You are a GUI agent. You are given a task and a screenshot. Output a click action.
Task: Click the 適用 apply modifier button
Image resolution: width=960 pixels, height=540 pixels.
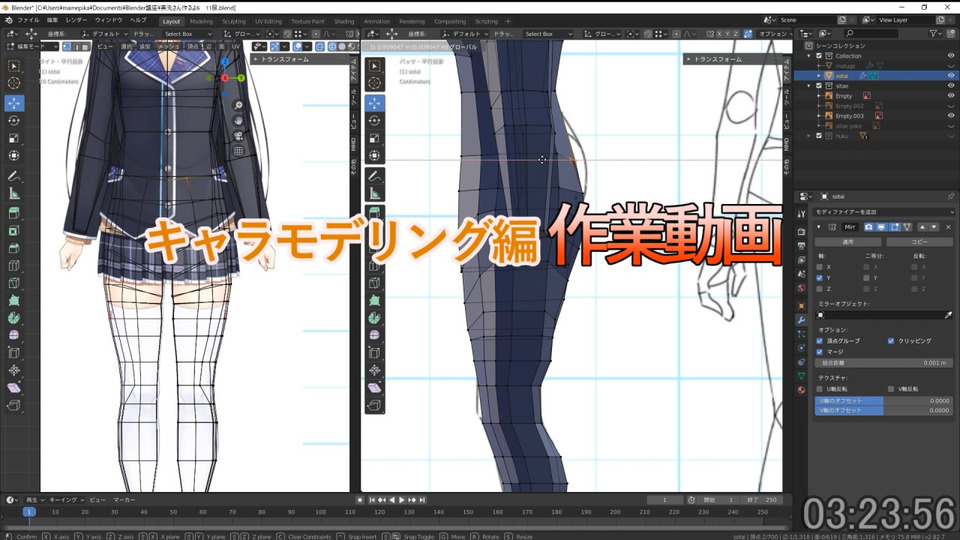coord(849,242)
